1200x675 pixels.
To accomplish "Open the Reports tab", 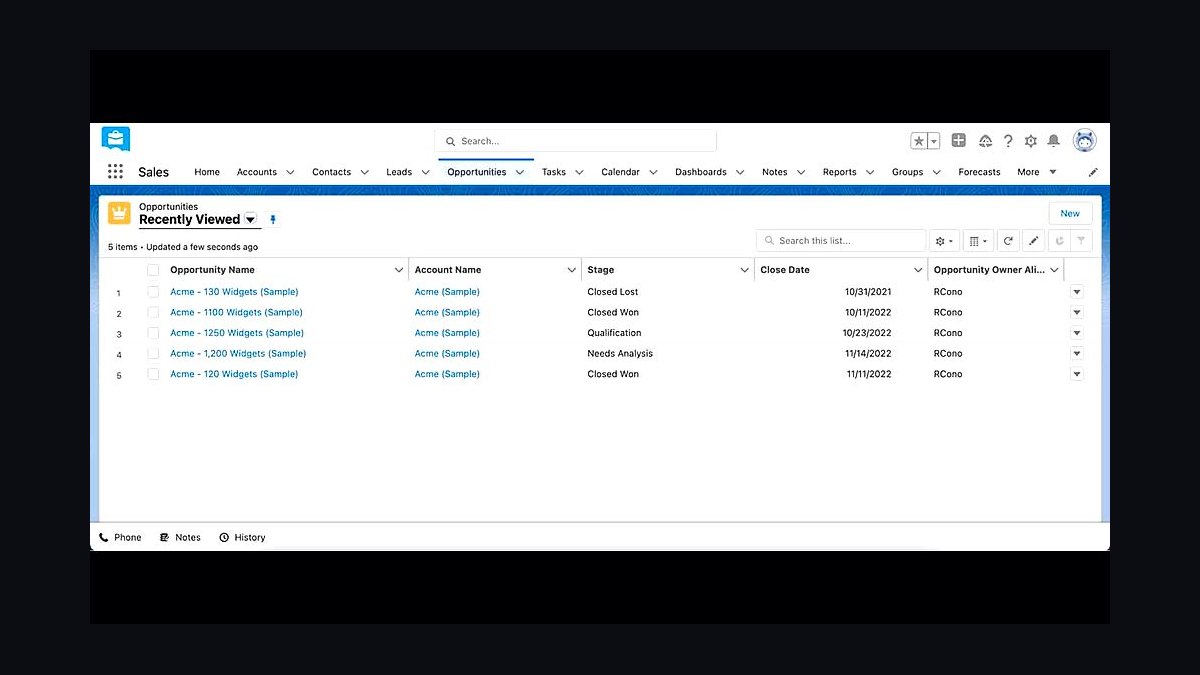I will pos(840,172).
